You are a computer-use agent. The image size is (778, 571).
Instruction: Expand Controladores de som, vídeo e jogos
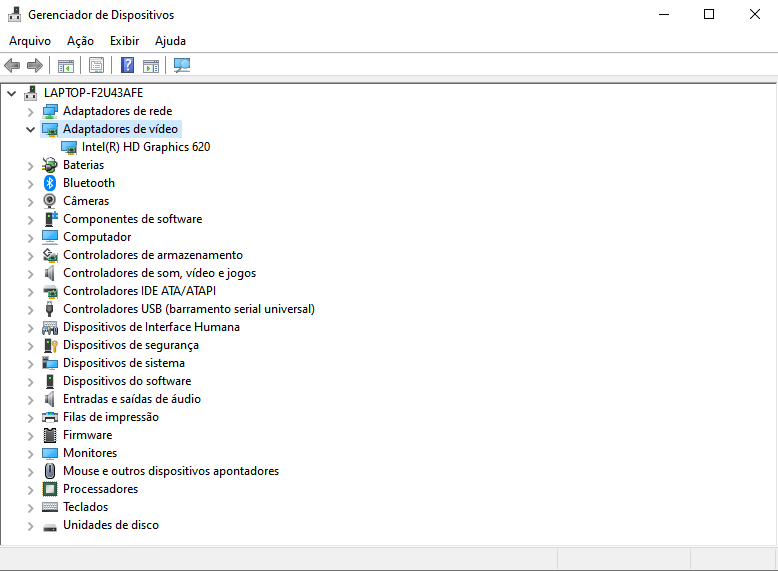click(31, 273)
